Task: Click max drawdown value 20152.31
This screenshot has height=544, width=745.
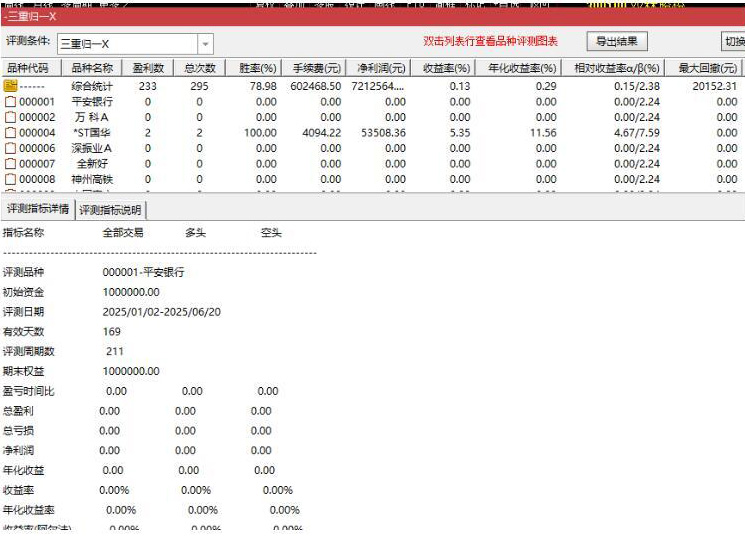Action: [x=715, y=86]
